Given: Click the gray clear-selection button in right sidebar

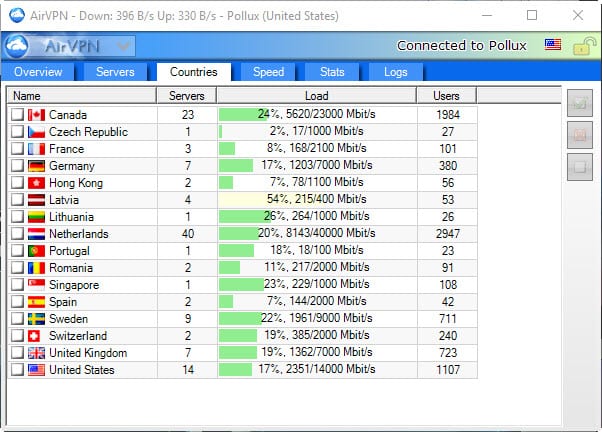Looking at the screenshot, I should (579, 167).
